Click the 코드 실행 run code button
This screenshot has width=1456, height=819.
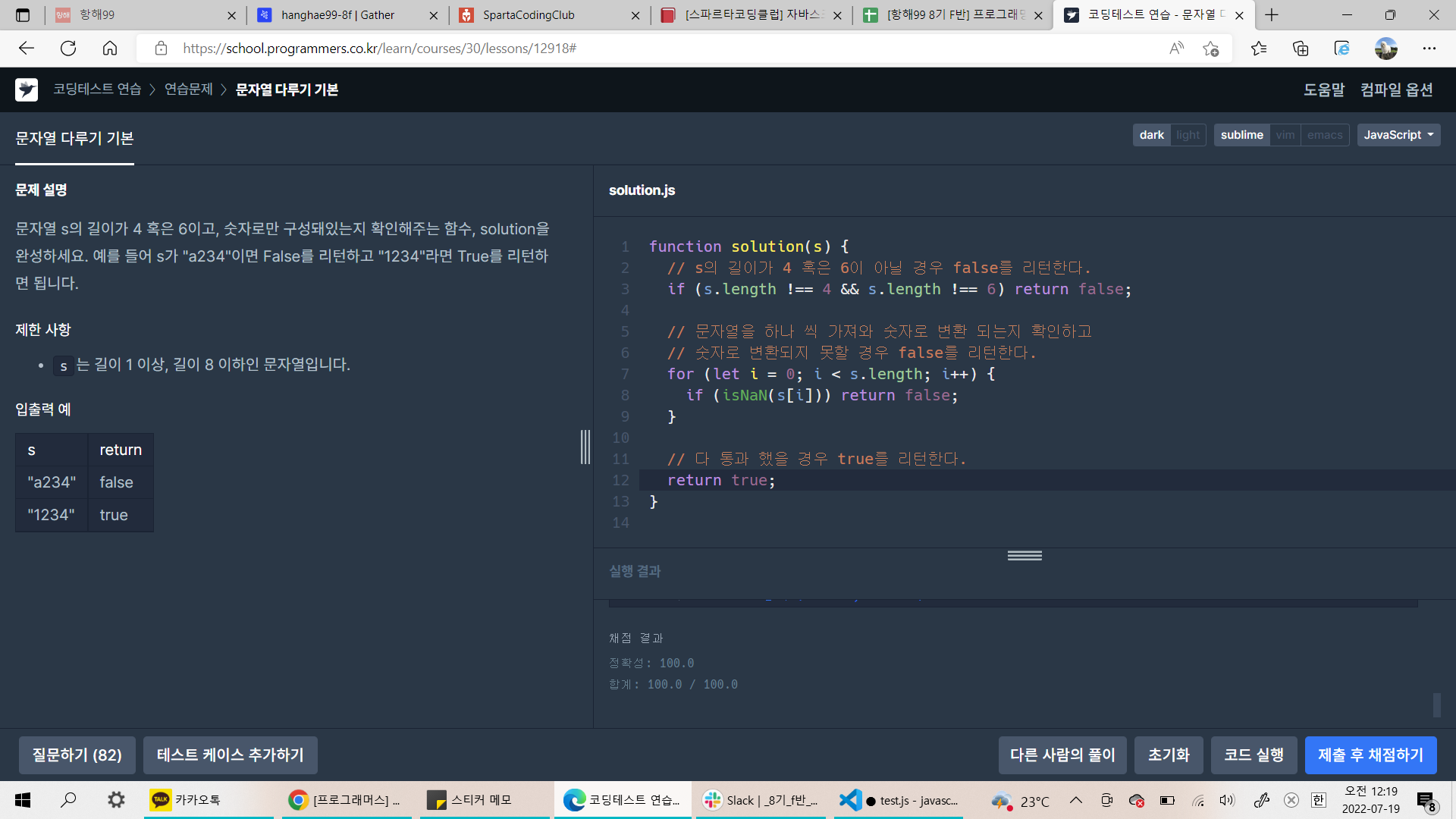click(x=1254, y=755)
